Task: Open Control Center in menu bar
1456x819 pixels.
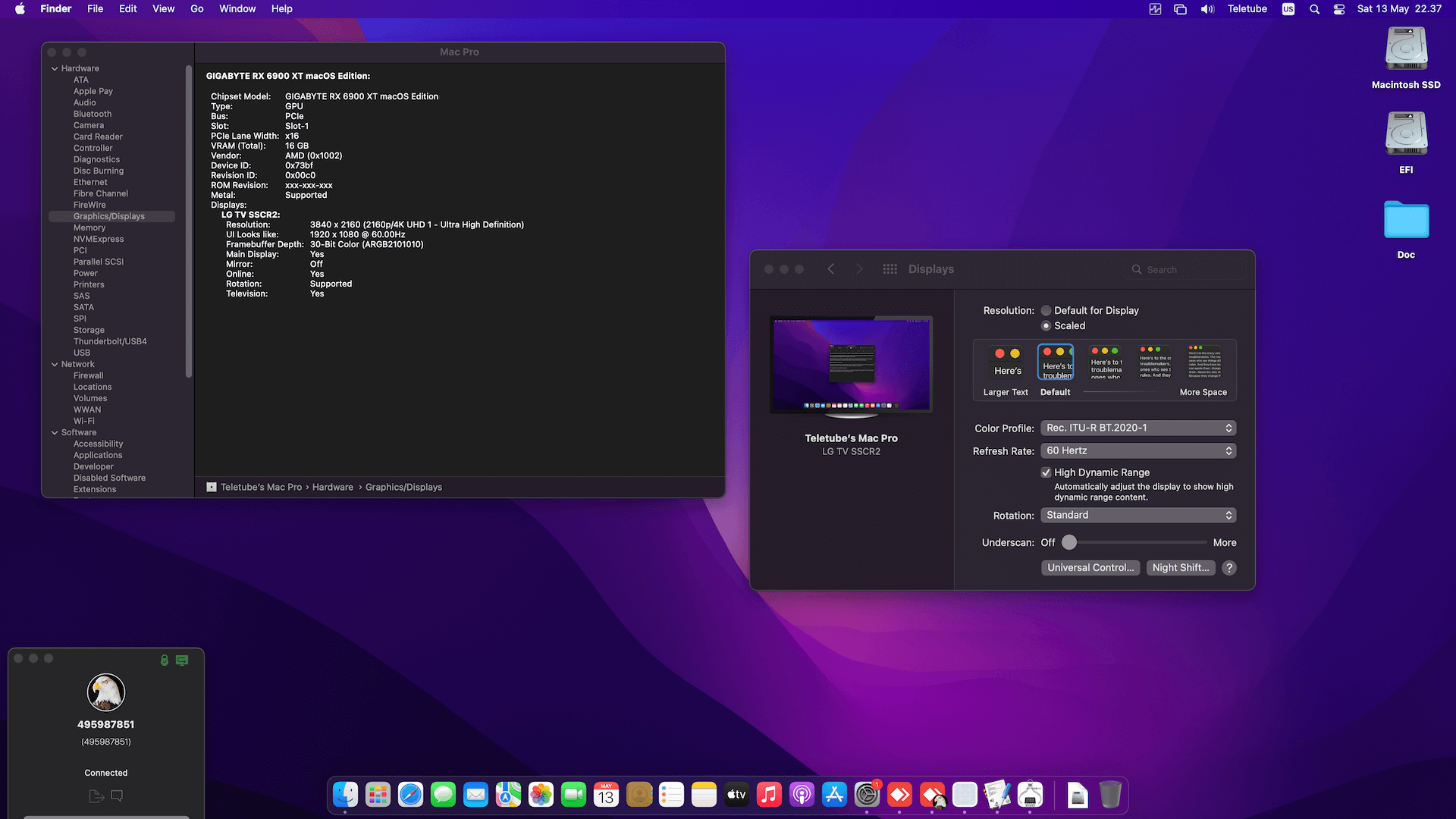Action: (x=1339, y=9)
